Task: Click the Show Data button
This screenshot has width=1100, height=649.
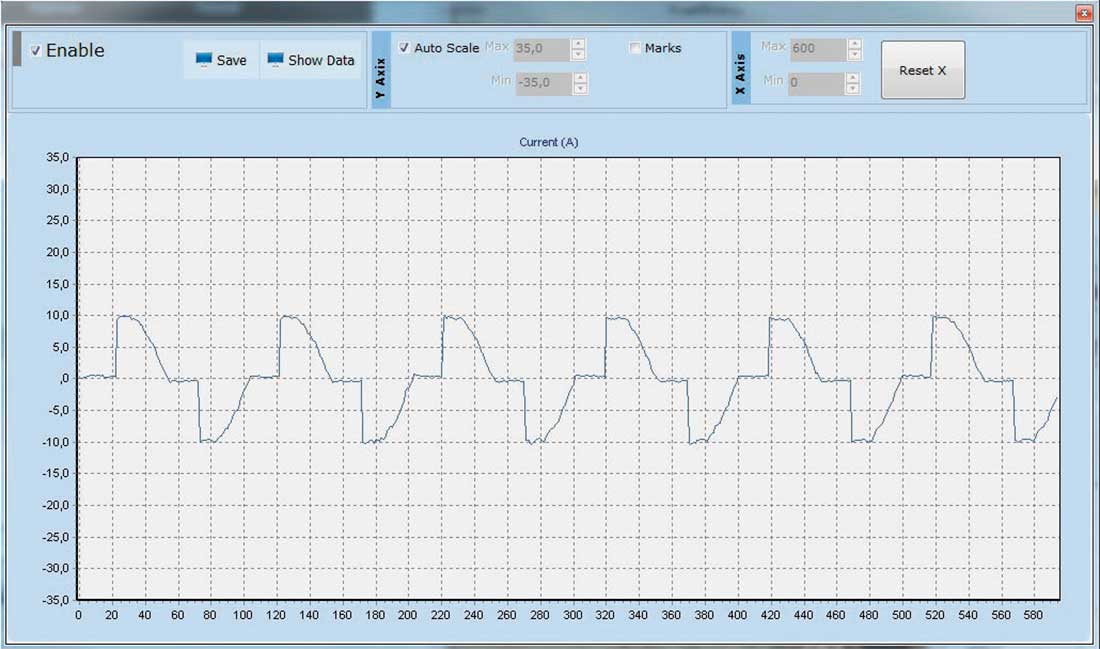Action: tap(311, 60)
